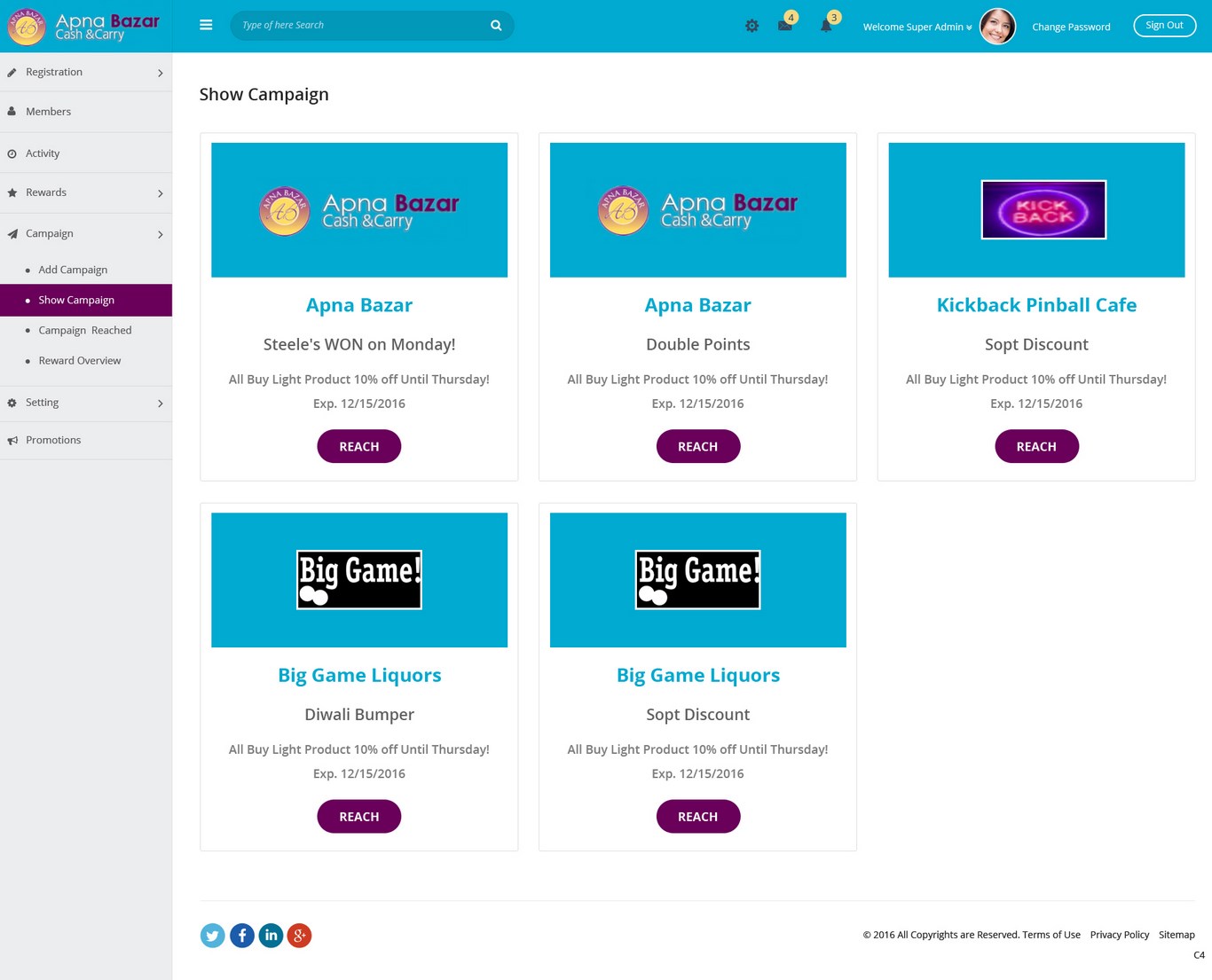Click the Members person icon

12,112
